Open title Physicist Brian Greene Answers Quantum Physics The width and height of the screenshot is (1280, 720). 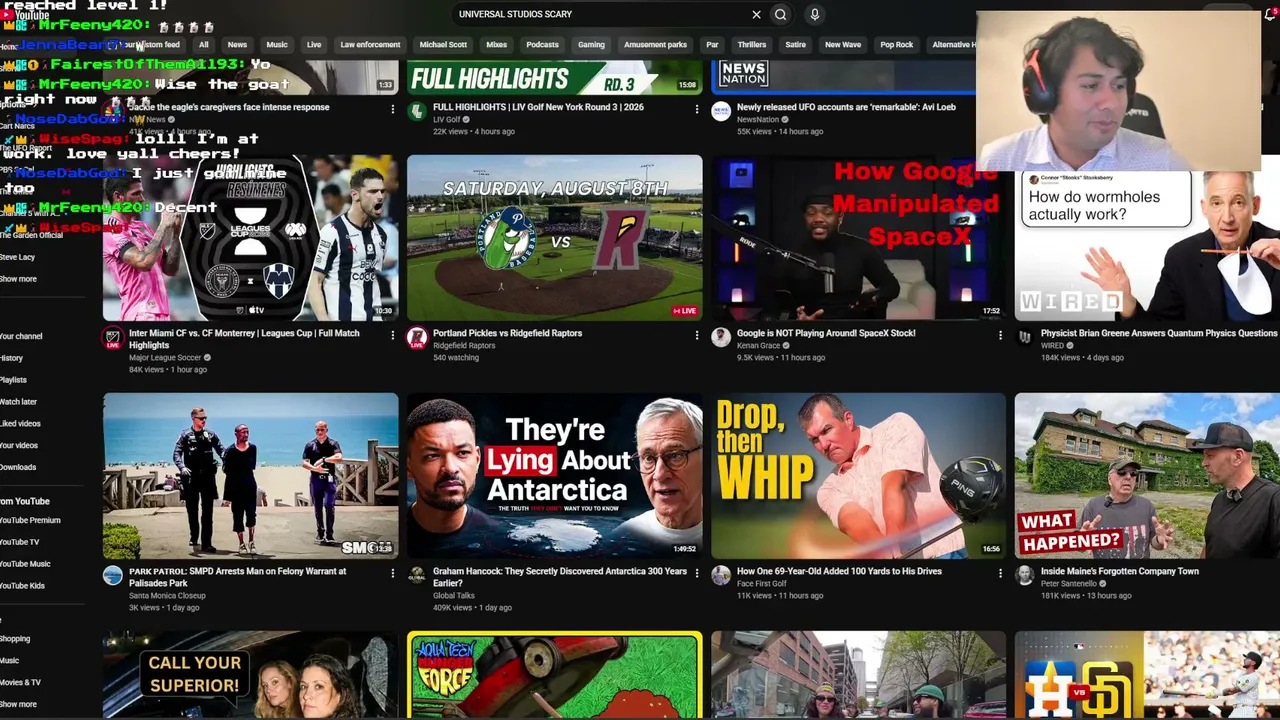click(1159, 333)
